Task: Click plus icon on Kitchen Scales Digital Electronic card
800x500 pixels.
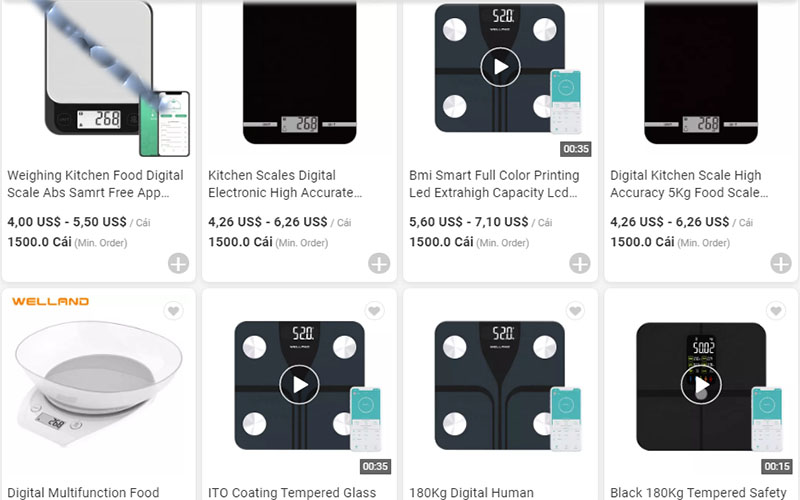Action: (x=379, y=264)
